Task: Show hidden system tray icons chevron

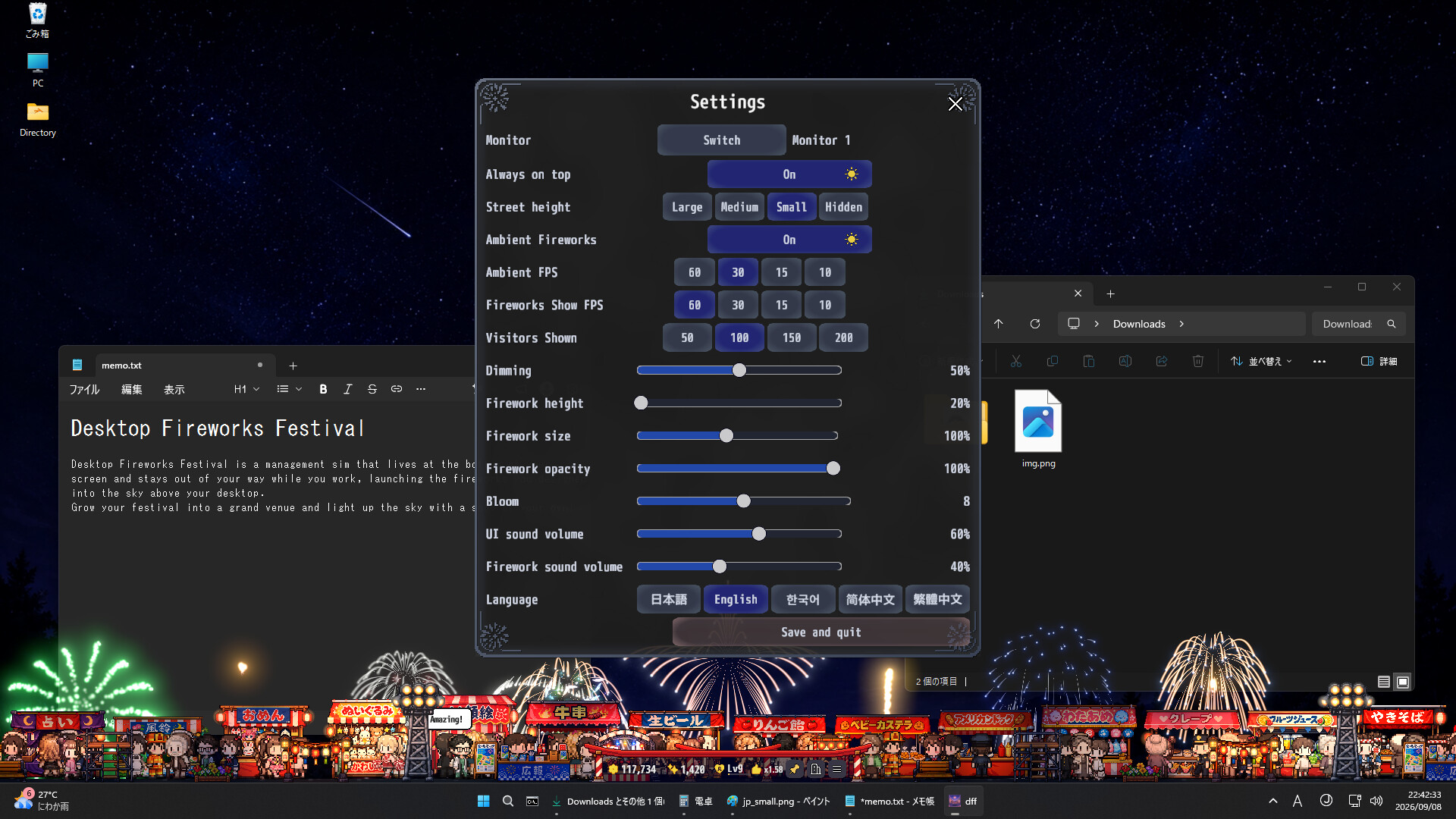Action: 1272,801
